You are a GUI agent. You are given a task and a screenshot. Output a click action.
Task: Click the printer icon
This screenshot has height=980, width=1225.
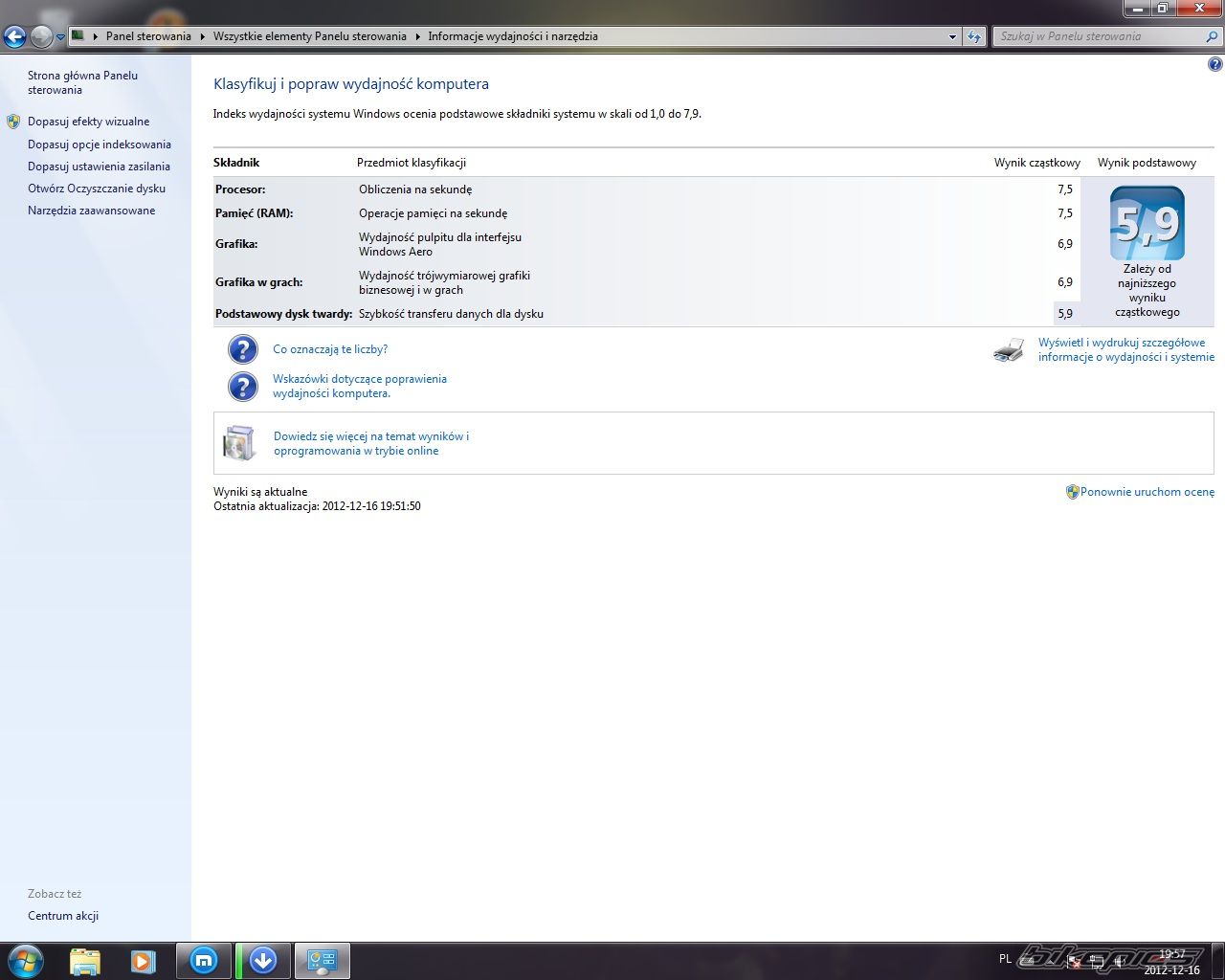[x=1009, y=350]
